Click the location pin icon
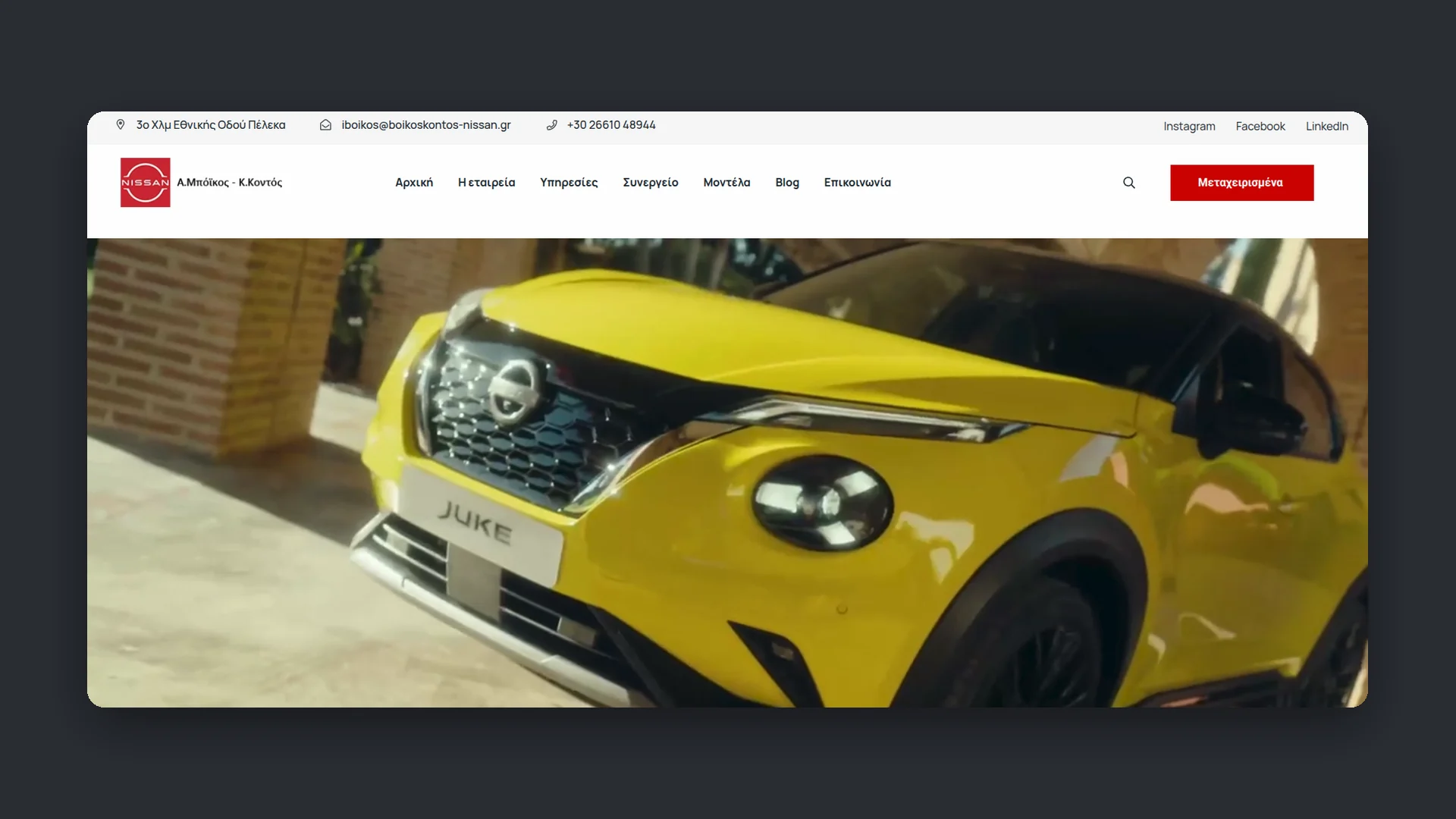Screen dimensions: 1456x819 121,124
